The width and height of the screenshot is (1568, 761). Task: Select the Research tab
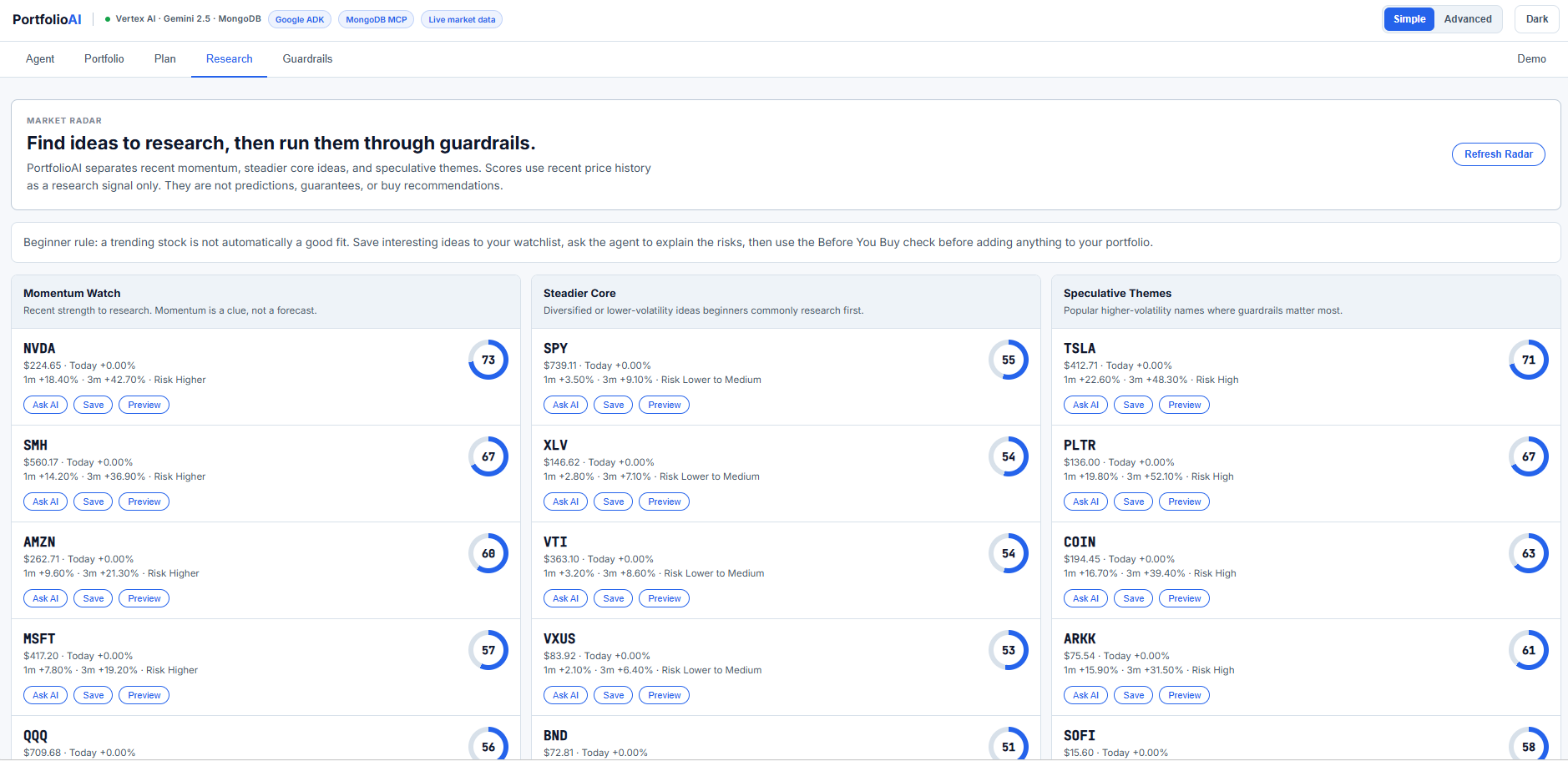point(230,59)
